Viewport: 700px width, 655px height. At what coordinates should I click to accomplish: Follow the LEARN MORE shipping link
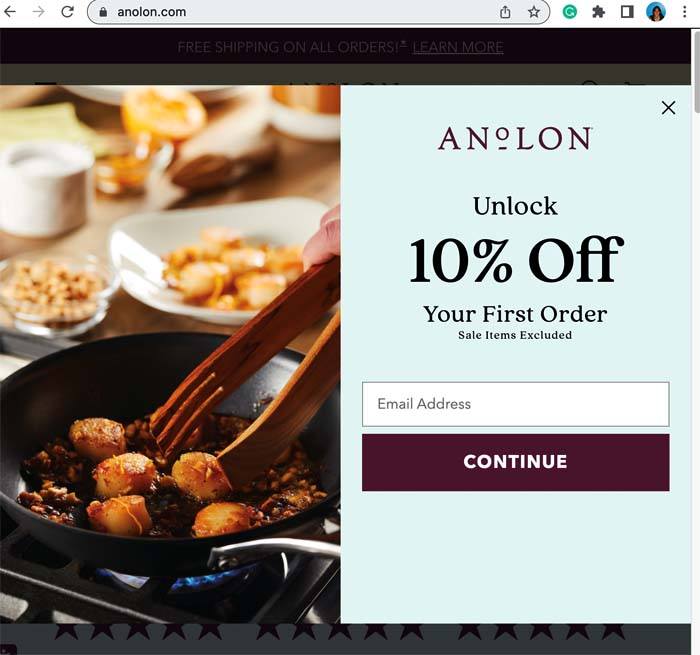(458, 47)
